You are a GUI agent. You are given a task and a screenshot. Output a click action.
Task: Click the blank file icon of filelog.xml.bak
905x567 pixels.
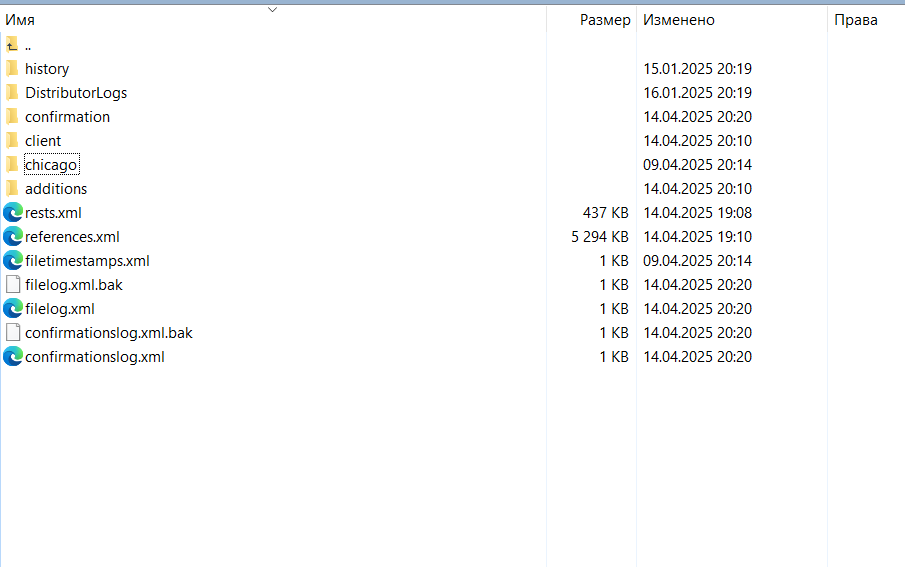click(x=13, y=285)
